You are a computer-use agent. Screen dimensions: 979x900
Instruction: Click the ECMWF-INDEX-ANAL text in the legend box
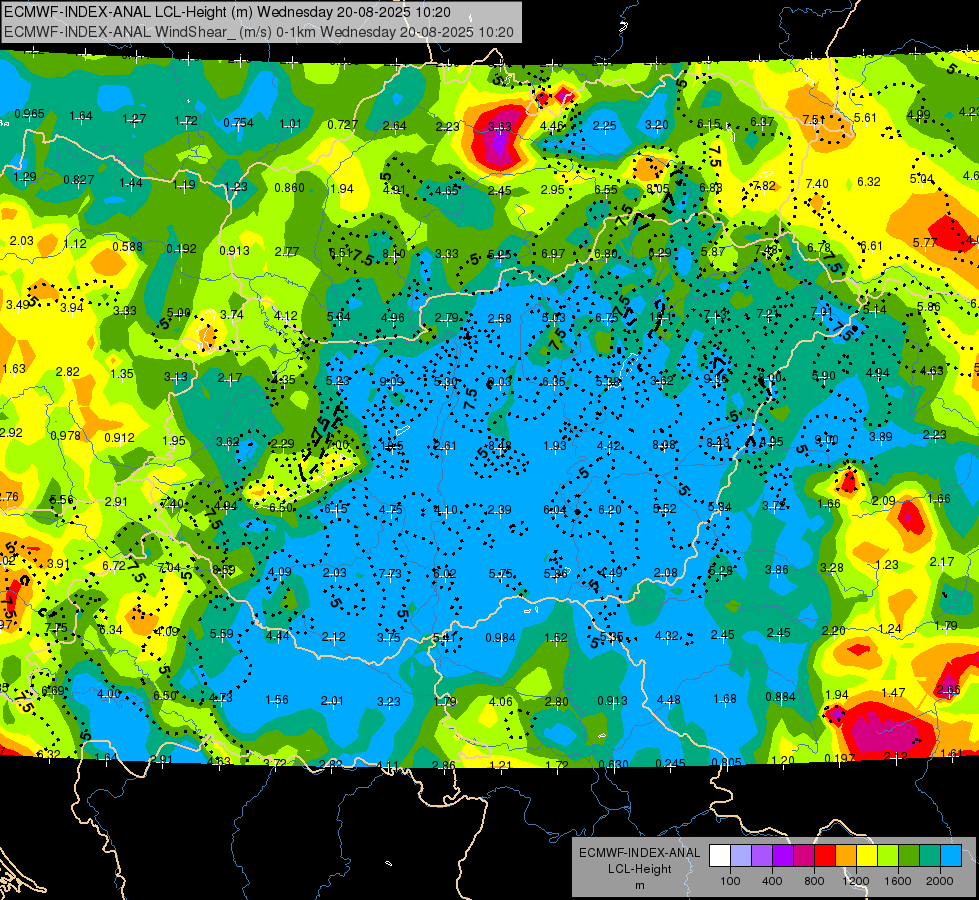coord(639,853)
